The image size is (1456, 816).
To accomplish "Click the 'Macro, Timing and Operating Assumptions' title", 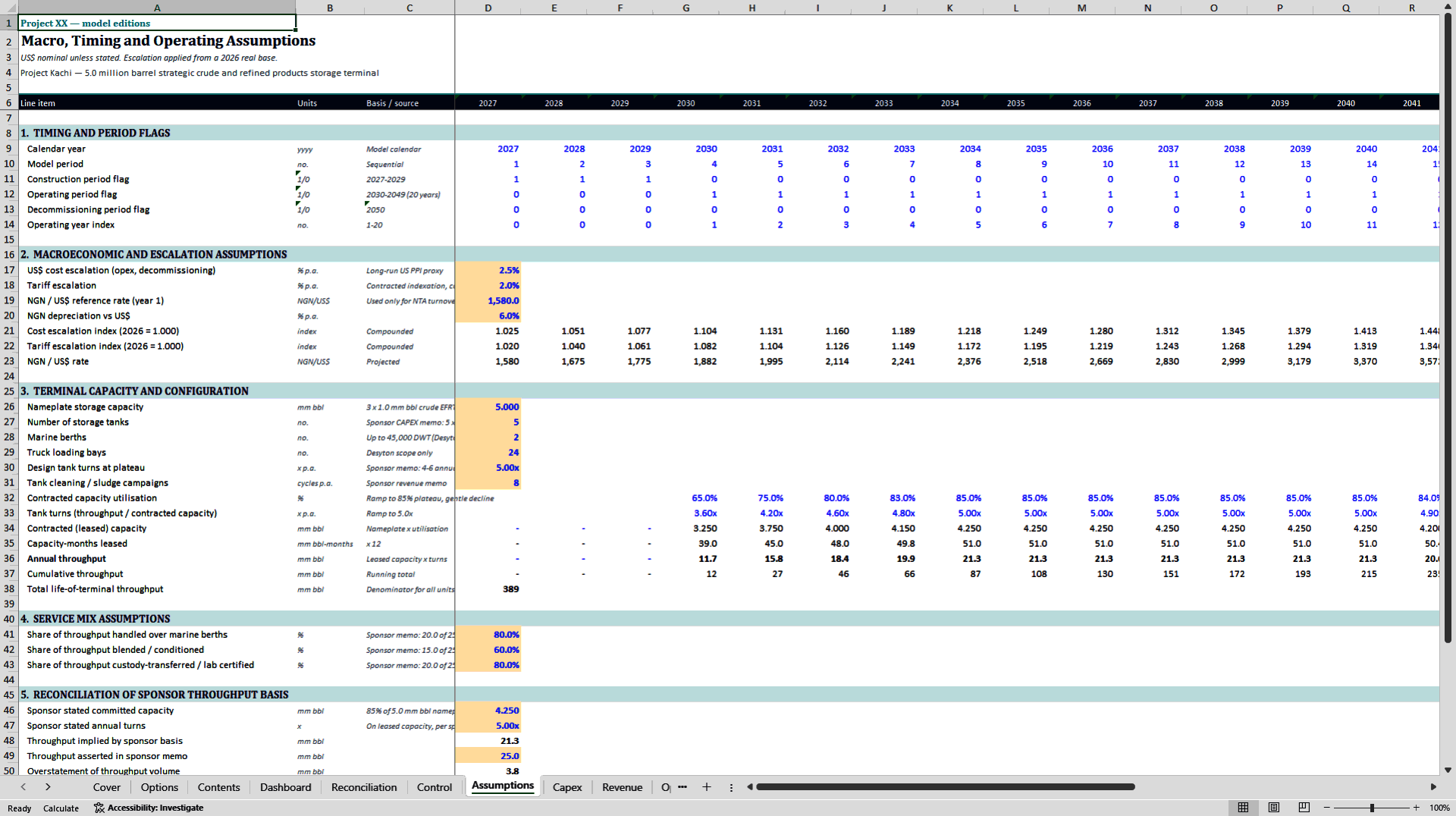I will 168,41.
